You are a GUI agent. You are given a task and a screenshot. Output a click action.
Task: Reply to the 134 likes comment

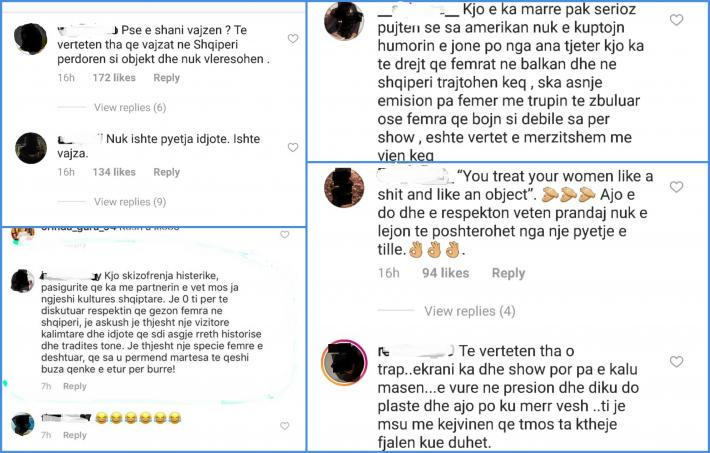(x=167, y=172)
